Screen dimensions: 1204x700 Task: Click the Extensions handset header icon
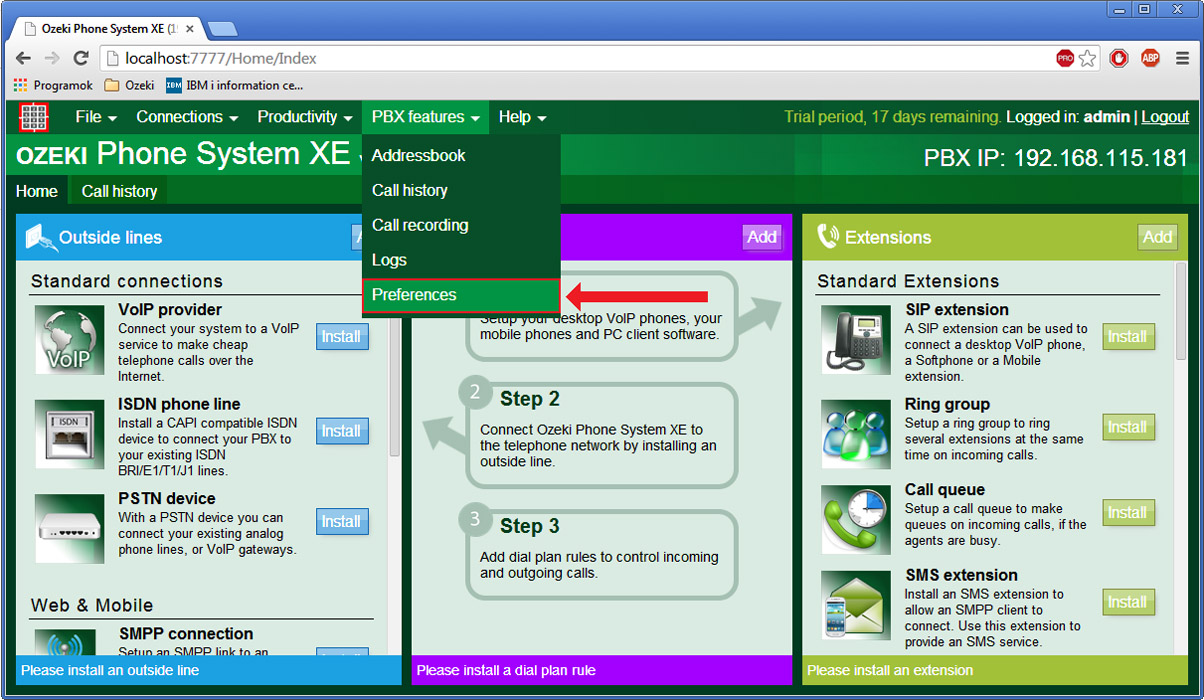pyautogui.click(x=828, y=237)
